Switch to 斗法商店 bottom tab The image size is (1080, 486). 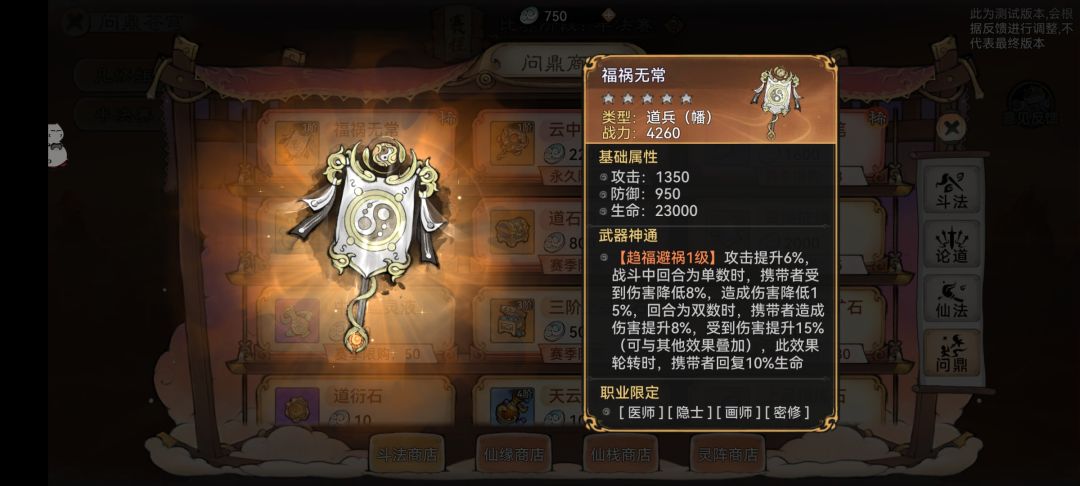[406, 454]
